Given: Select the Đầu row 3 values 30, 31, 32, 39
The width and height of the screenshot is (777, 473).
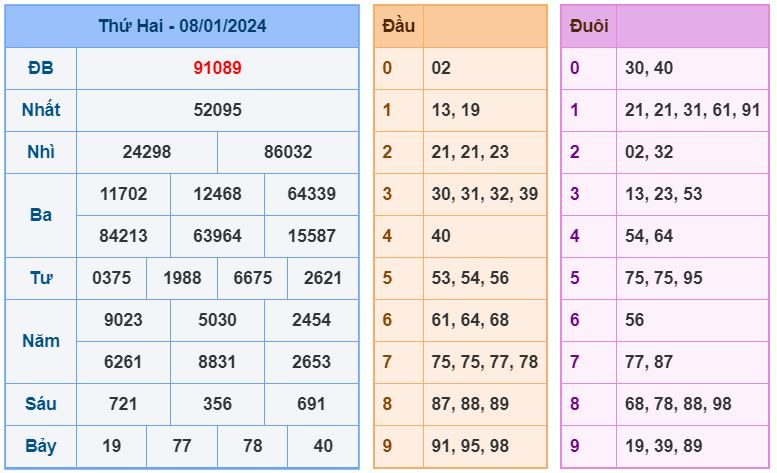Looking at the screenshot, I should click(x=485, y=194).
